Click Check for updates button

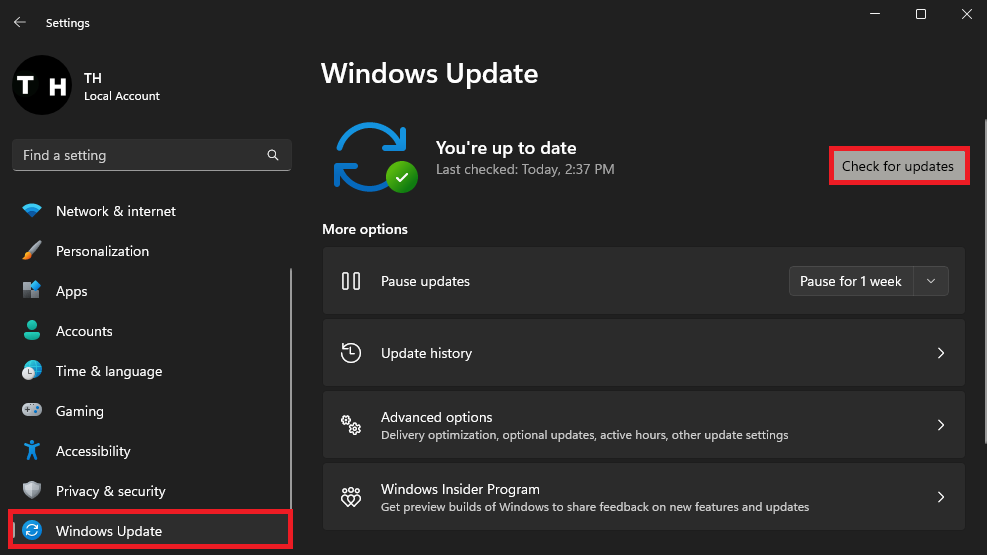[898, 166]
